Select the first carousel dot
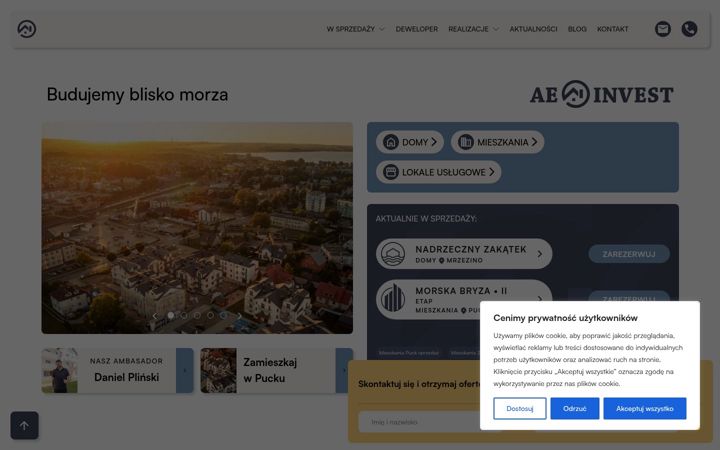 (x=171, y=315)
